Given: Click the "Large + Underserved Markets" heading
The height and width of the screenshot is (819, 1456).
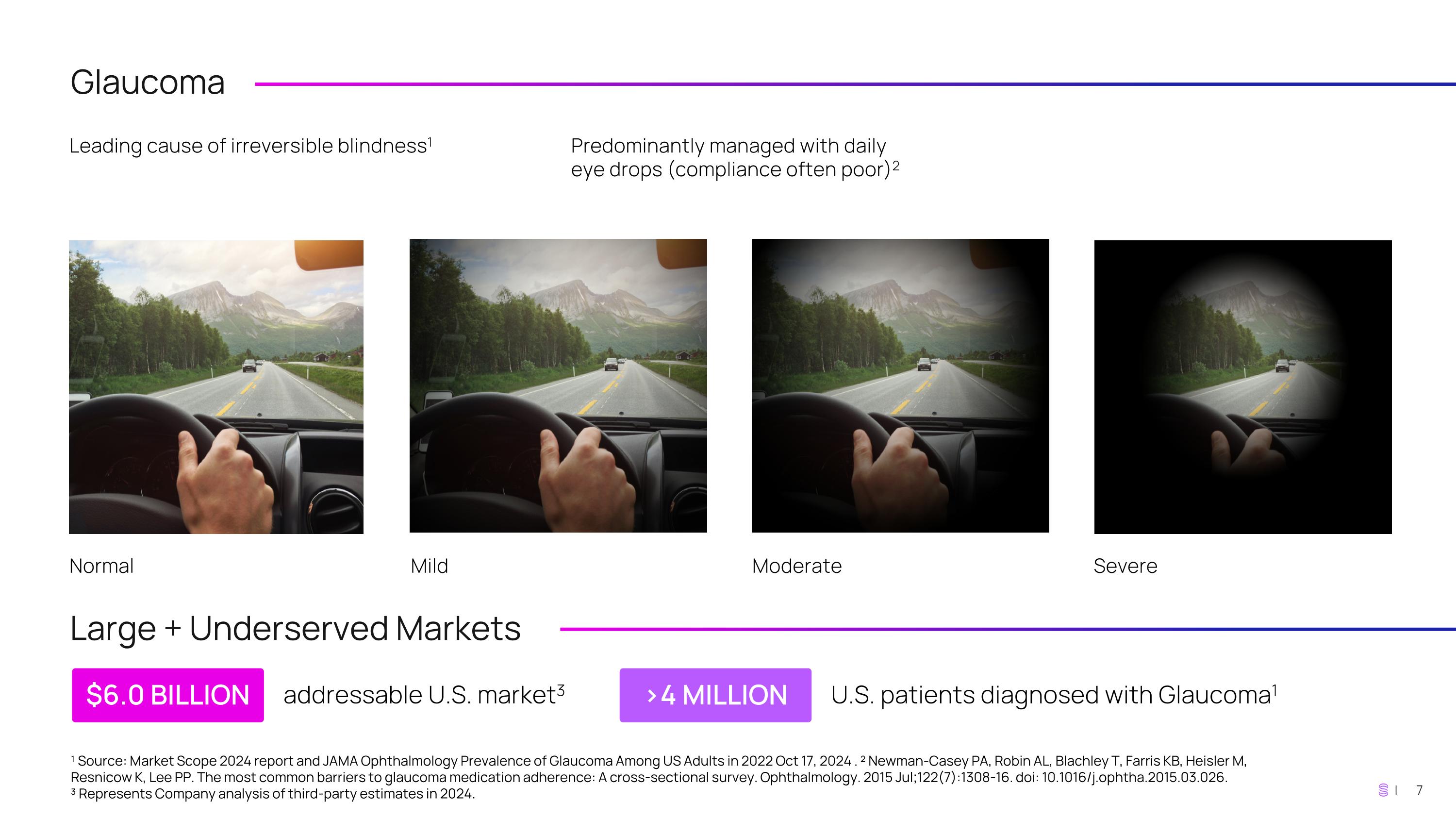Looking at the screenshot, I should [x=295, y=629].
